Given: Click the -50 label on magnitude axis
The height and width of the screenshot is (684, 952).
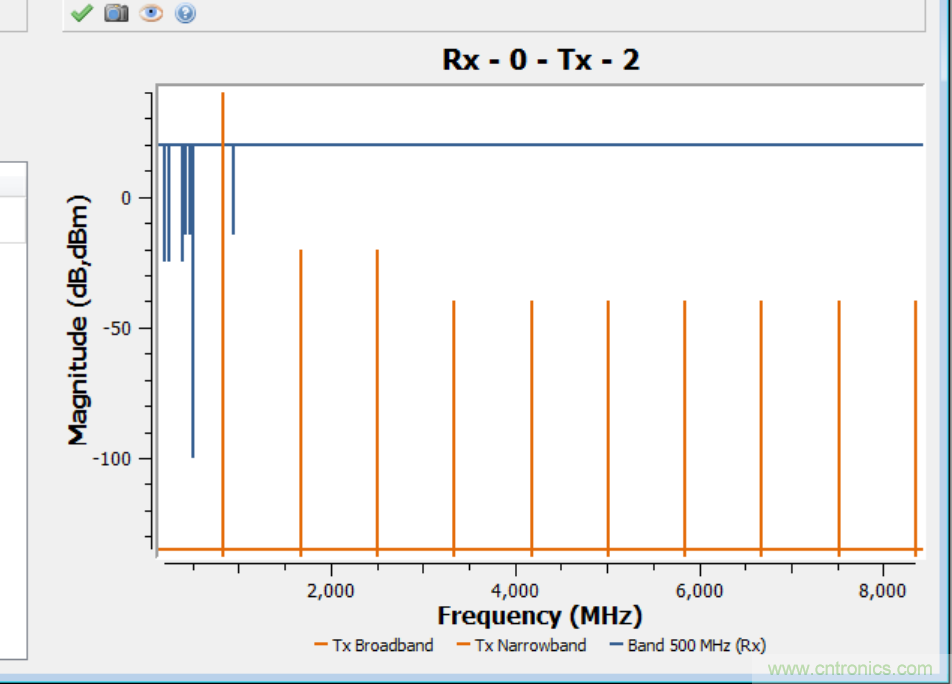Looking at the screenshot, I should point(117,329).
